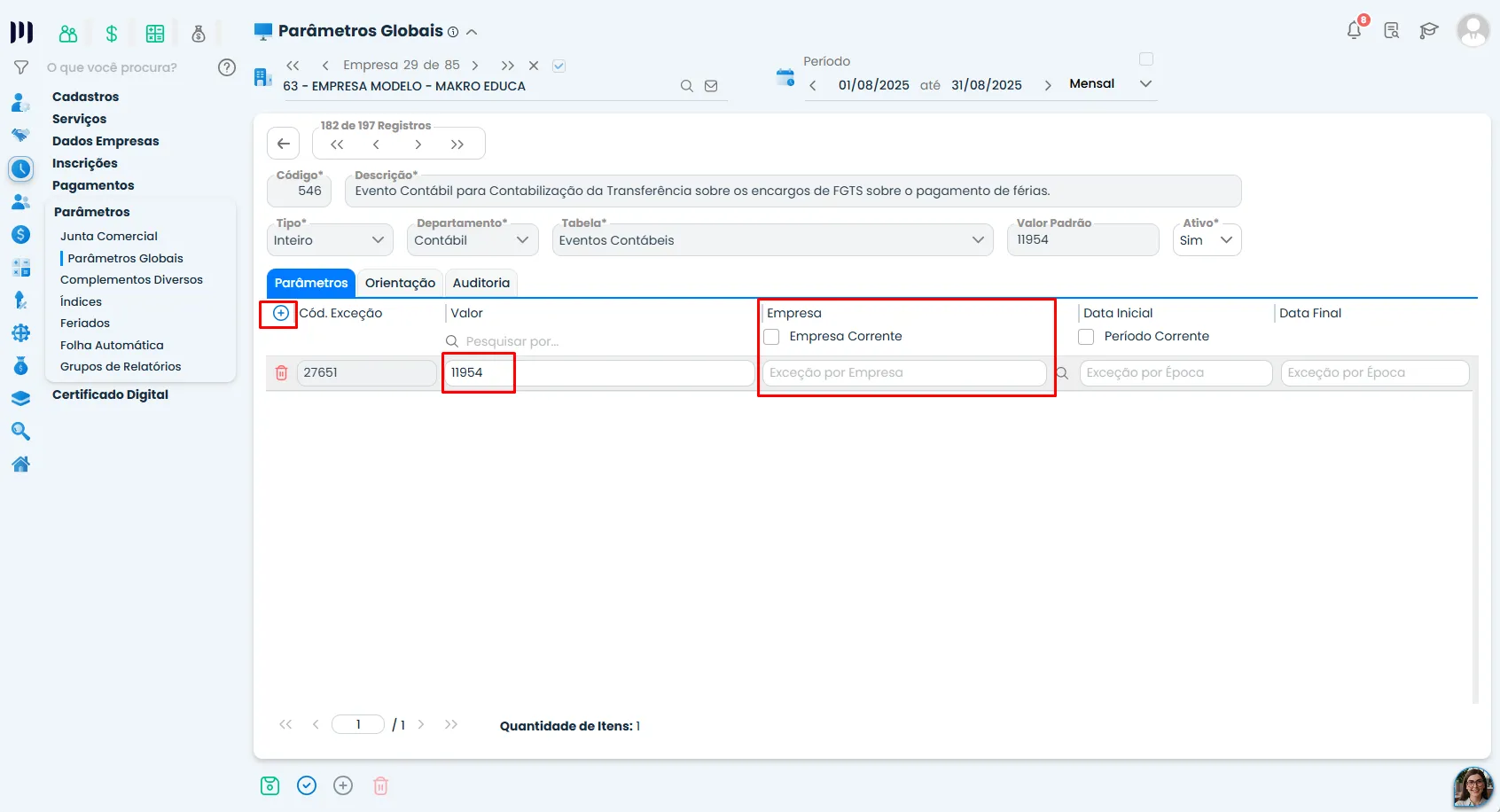
Task: Click the Exceção por Empresa input field
Action: coord(904,373)
